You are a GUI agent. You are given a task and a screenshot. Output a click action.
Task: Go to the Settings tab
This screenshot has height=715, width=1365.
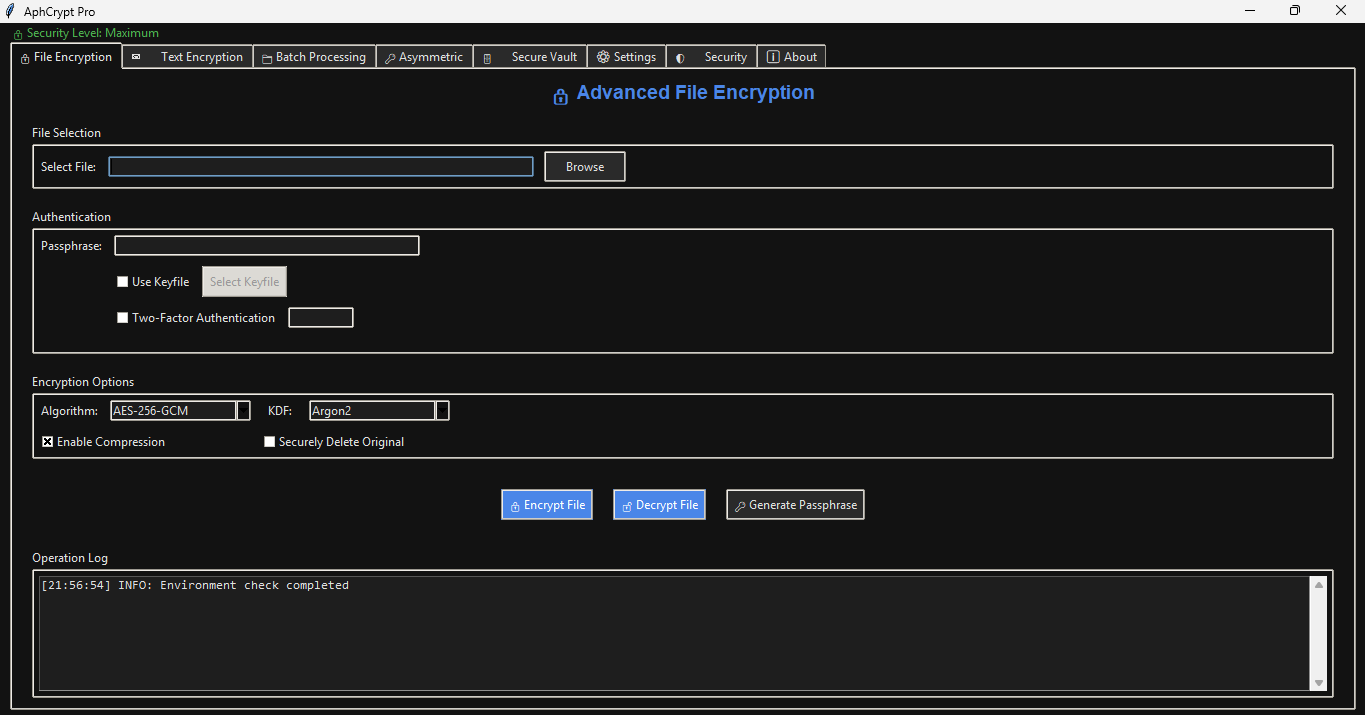[x=626, y=57]
